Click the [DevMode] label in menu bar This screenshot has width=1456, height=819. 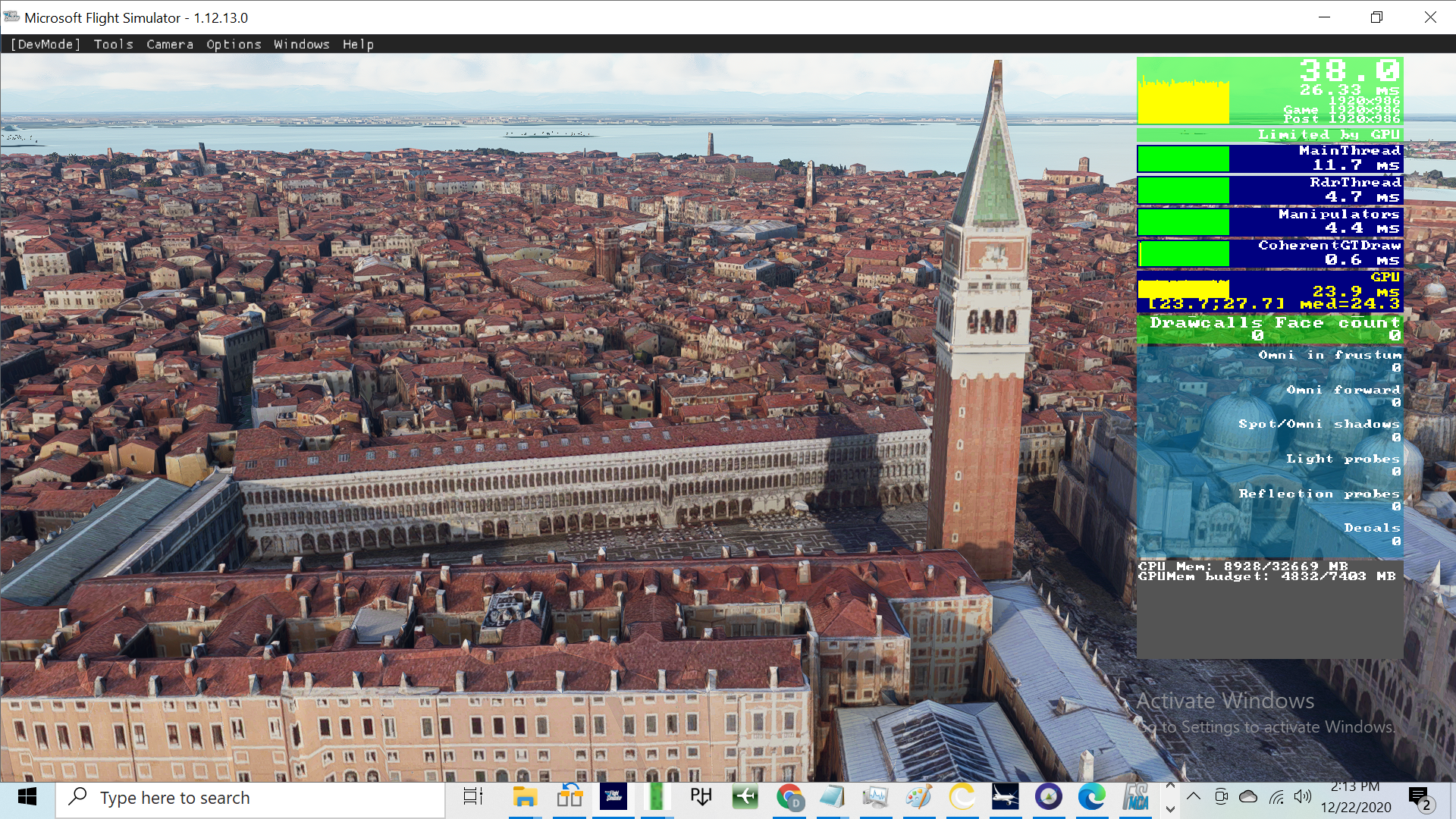coord(45,44)
